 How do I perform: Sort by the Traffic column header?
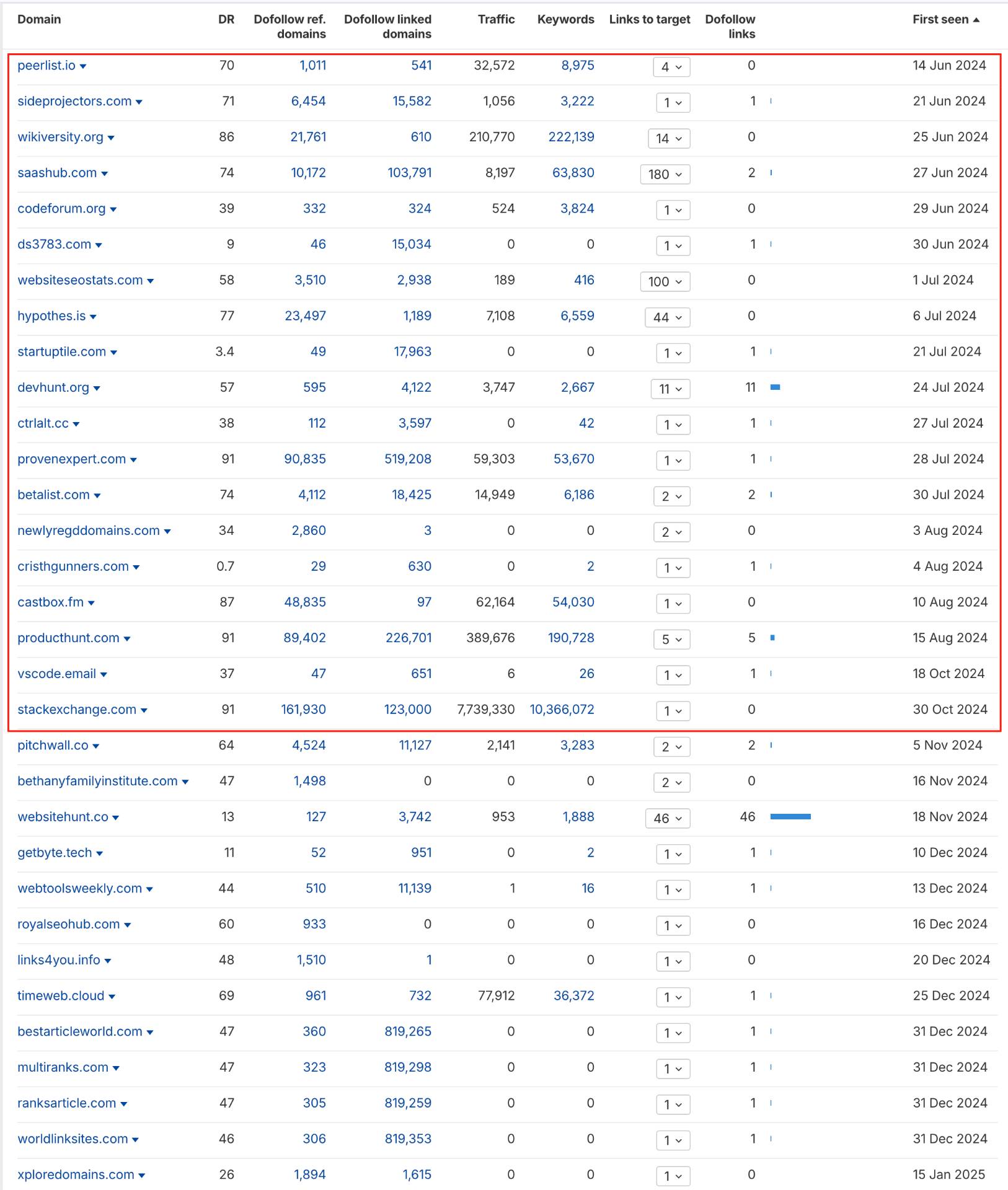pyautogui.click(x=496, y=19)
